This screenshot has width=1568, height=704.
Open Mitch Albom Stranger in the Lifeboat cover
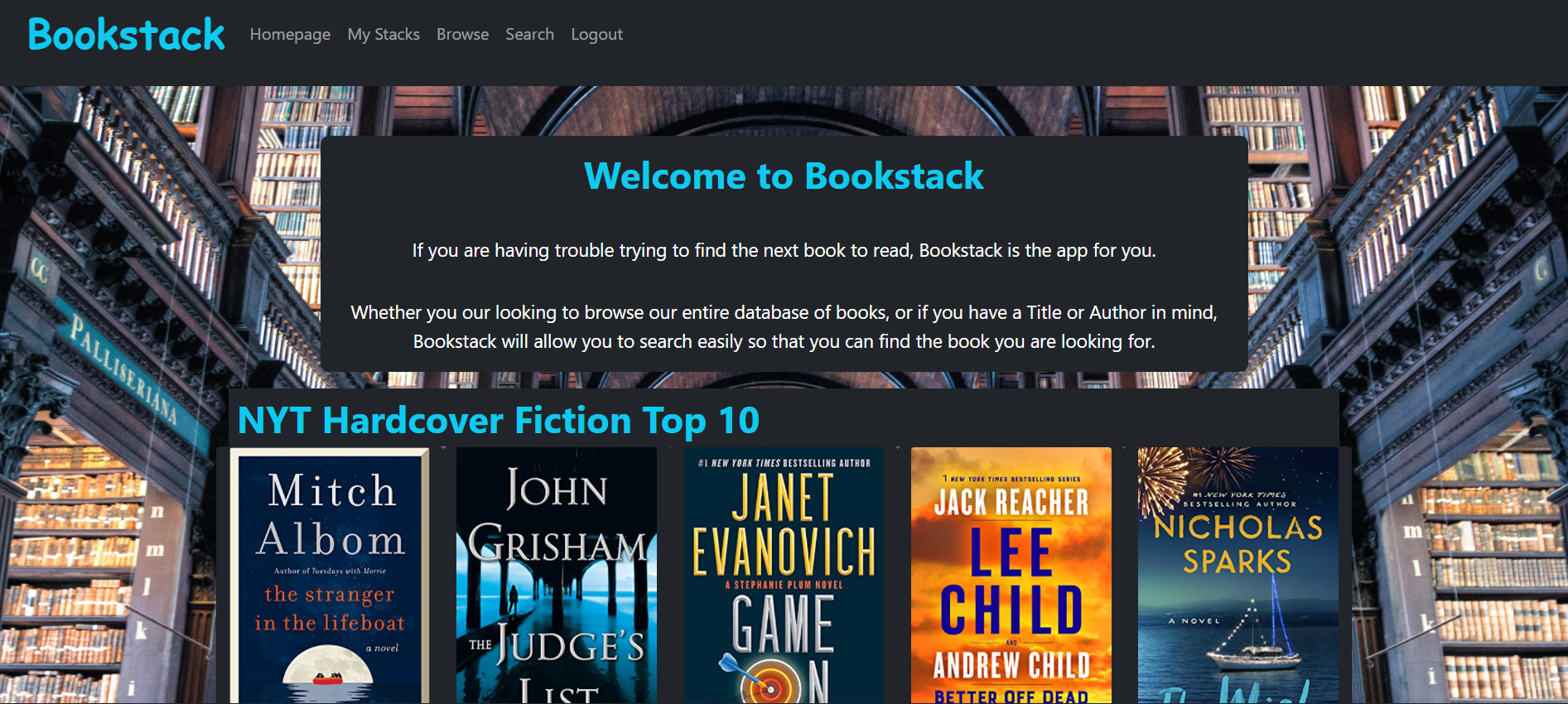tap(330, 576)
